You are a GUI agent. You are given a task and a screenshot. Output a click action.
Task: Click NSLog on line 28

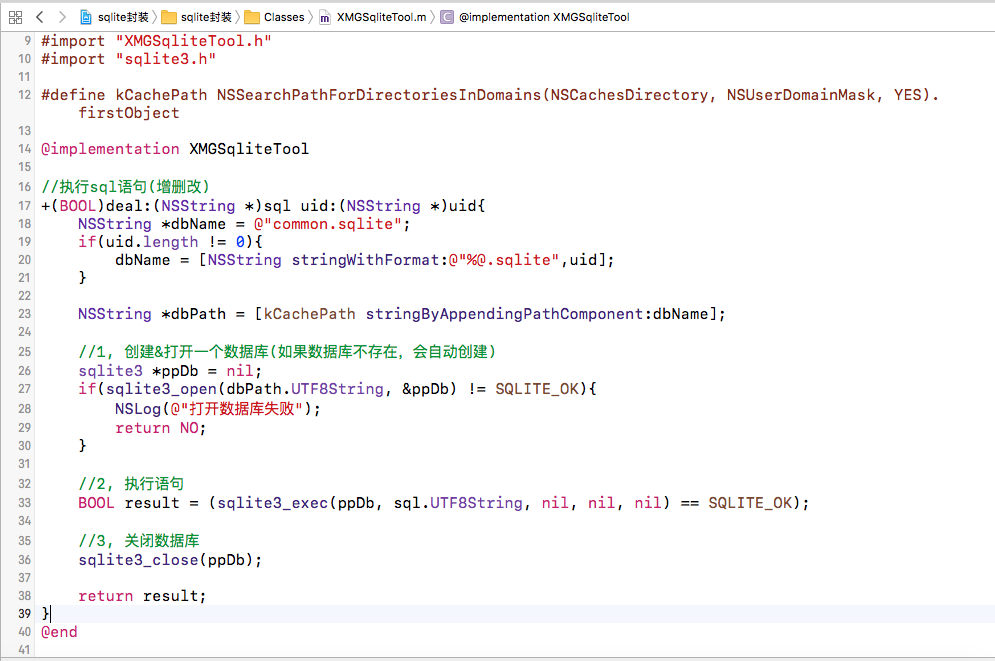[138, 409]
